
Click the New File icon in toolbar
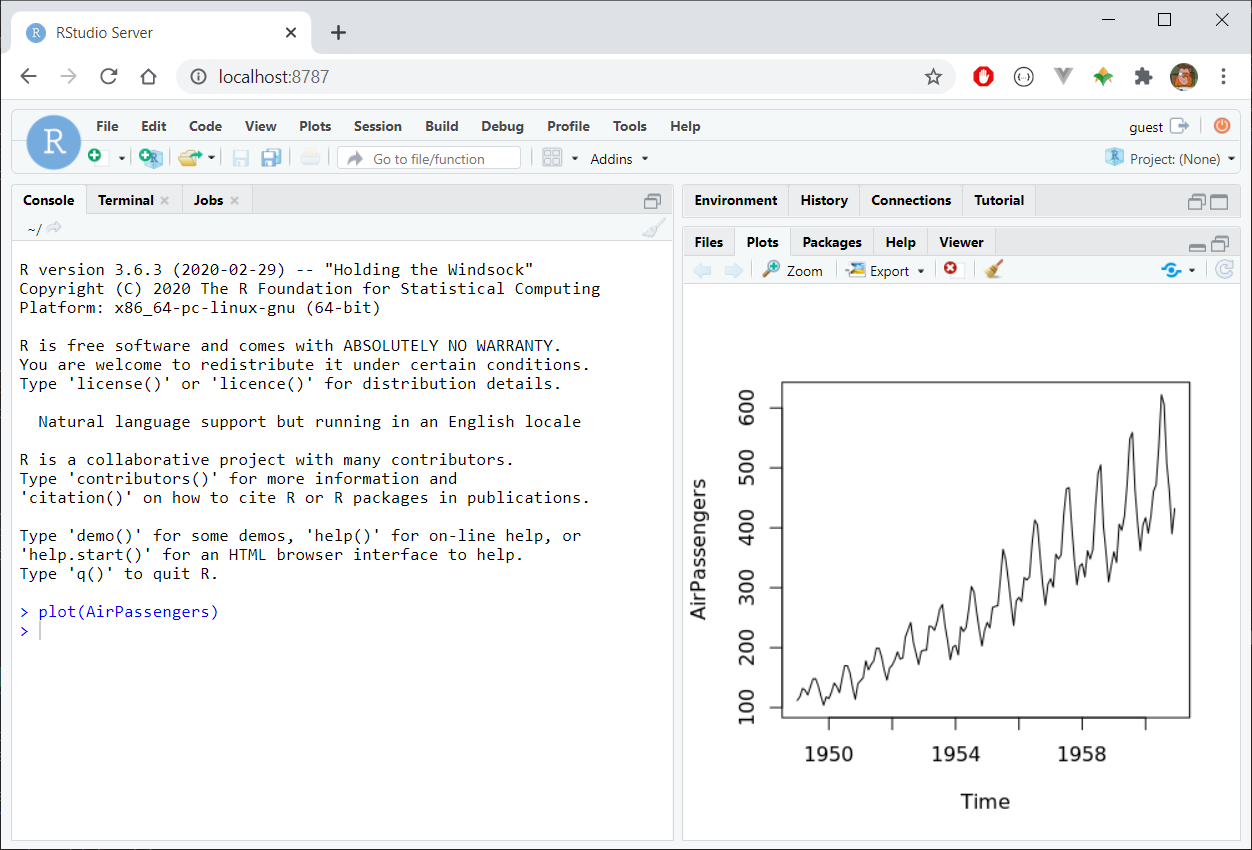coord(96,157)
